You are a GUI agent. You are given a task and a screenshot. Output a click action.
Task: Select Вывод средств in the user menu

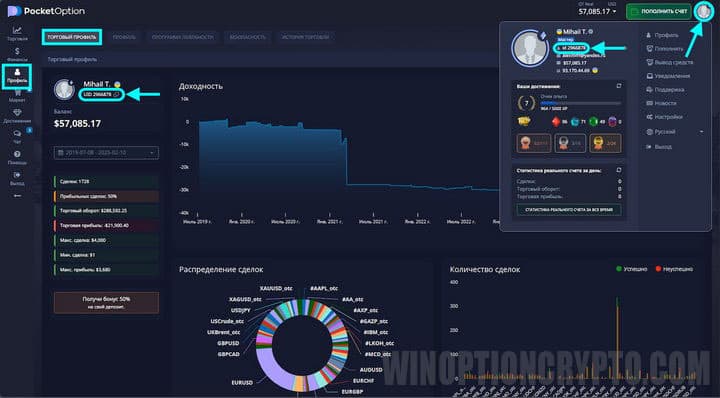coord(669,62)
